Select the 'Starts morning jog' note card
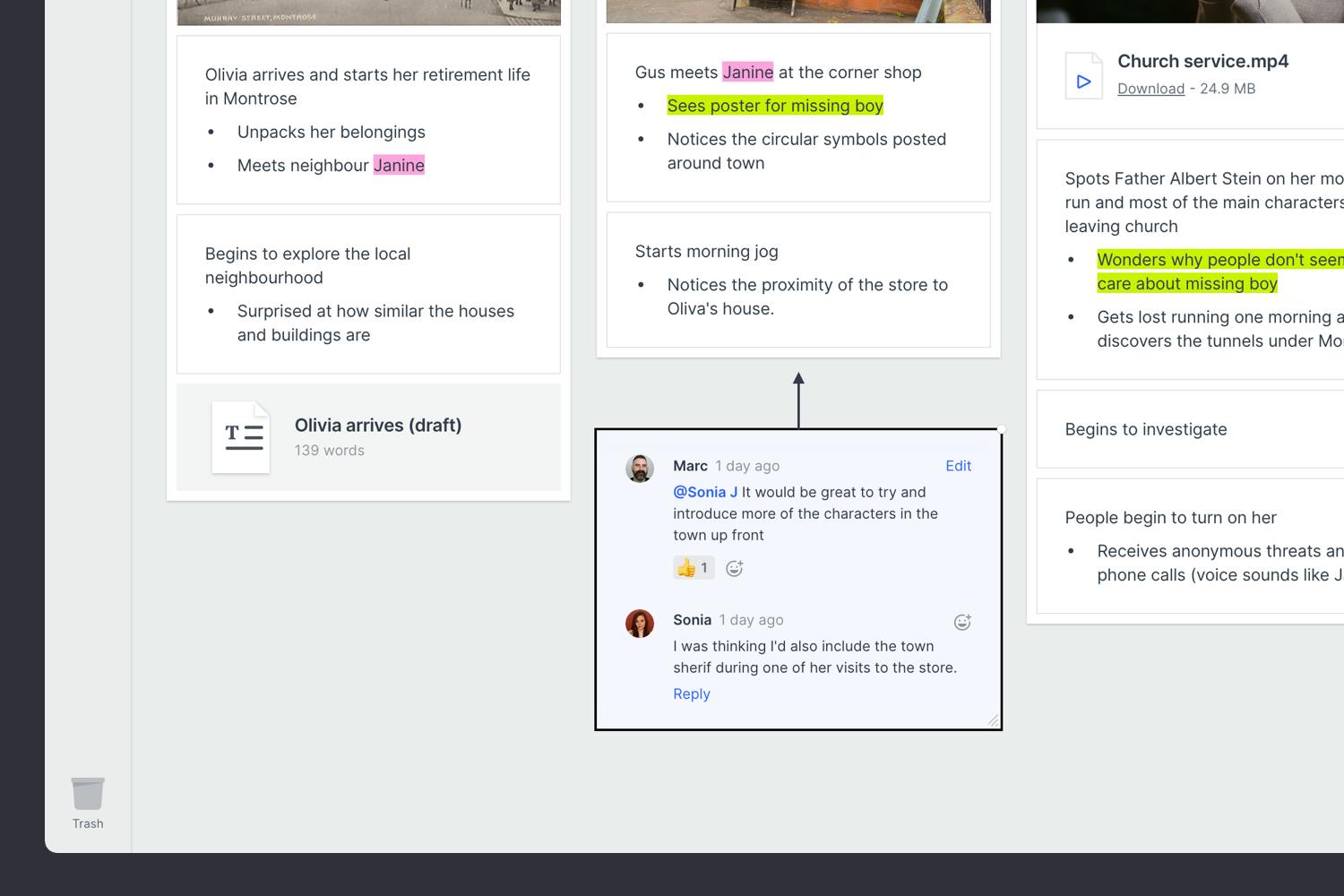 click(797, 279)
